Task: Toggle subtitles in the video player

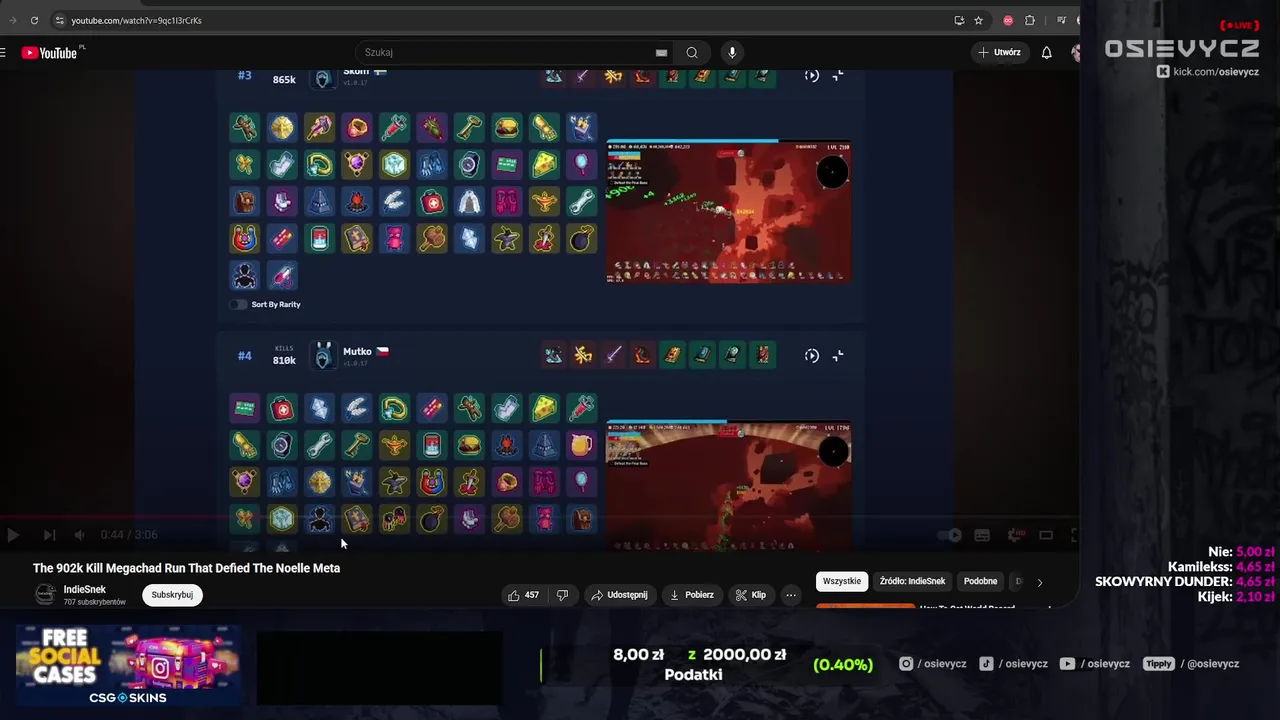Action: pos(982,535)
